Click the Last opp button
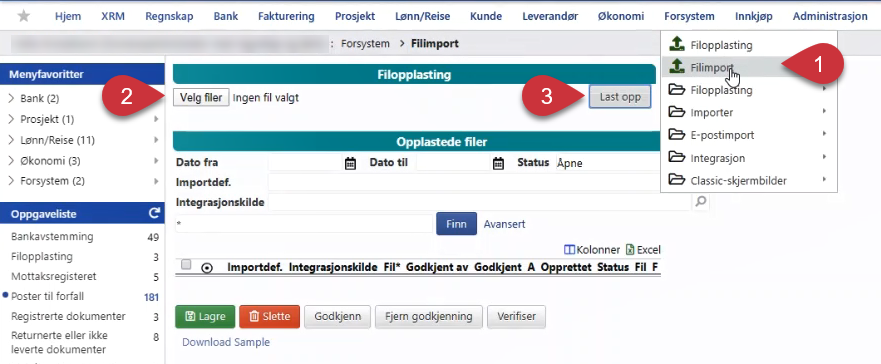The image size is (881, 364). coord(620,97)
